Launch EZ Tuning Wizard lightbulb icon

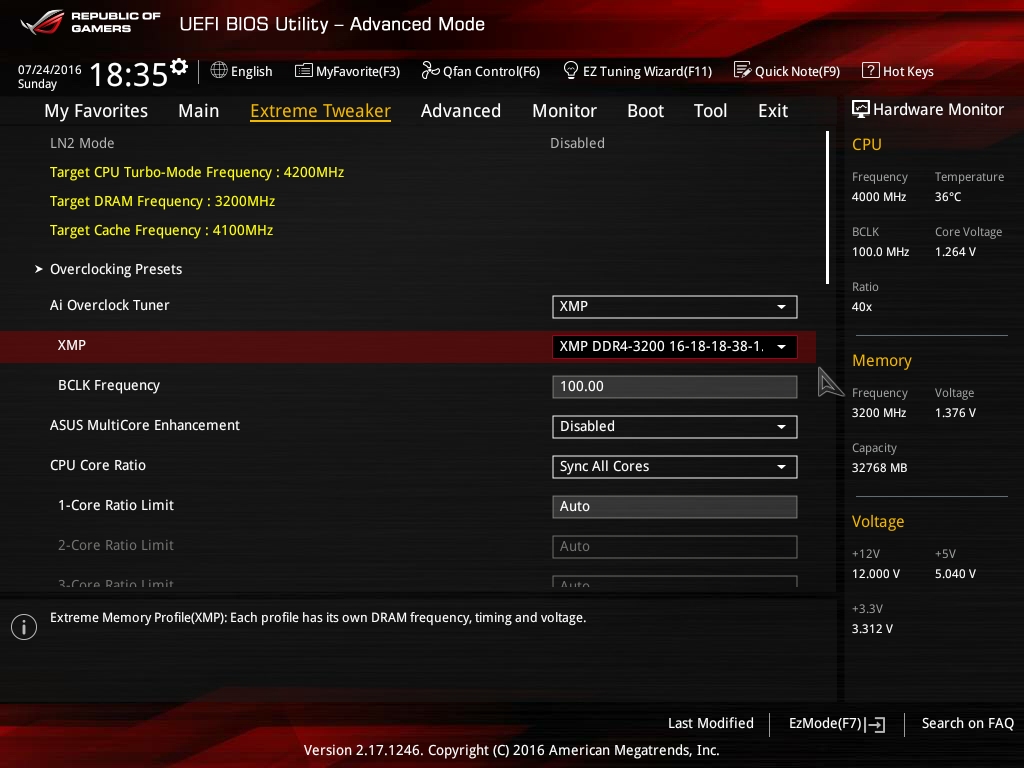point(571,70)
